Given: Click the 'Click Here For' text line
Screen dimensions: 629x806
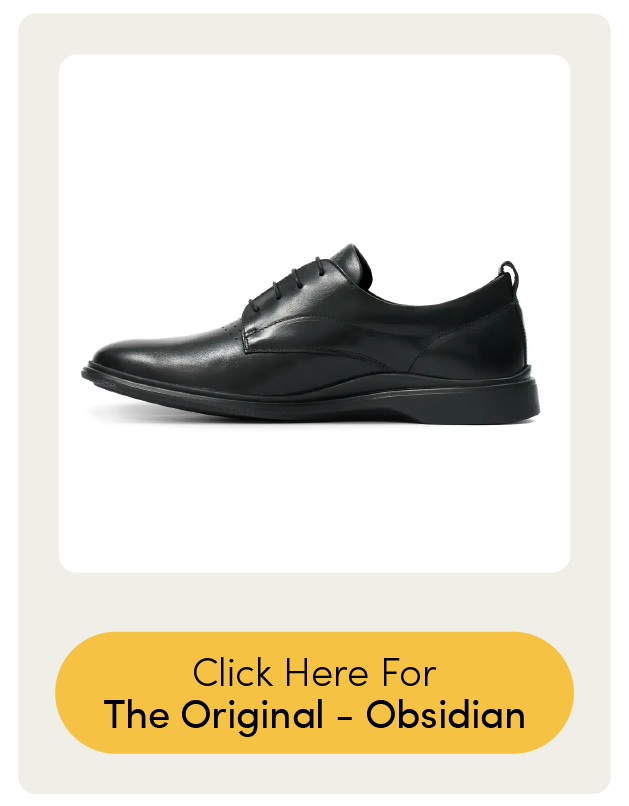Looking at the screenshot, I should 314,672.
